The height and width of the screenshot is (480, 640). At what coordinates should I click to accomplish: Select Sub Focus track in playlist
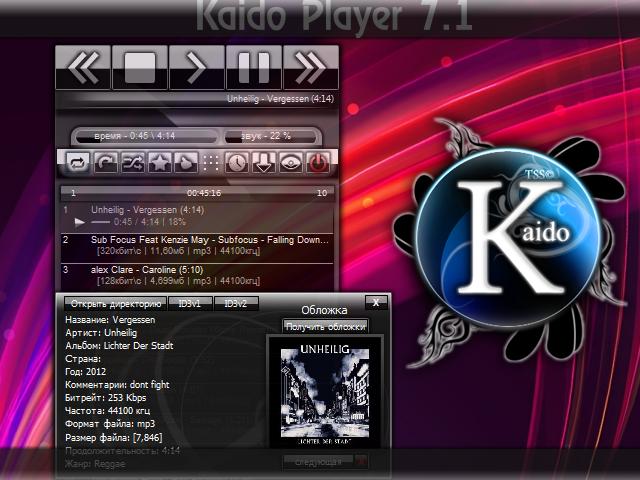(210, 240)
